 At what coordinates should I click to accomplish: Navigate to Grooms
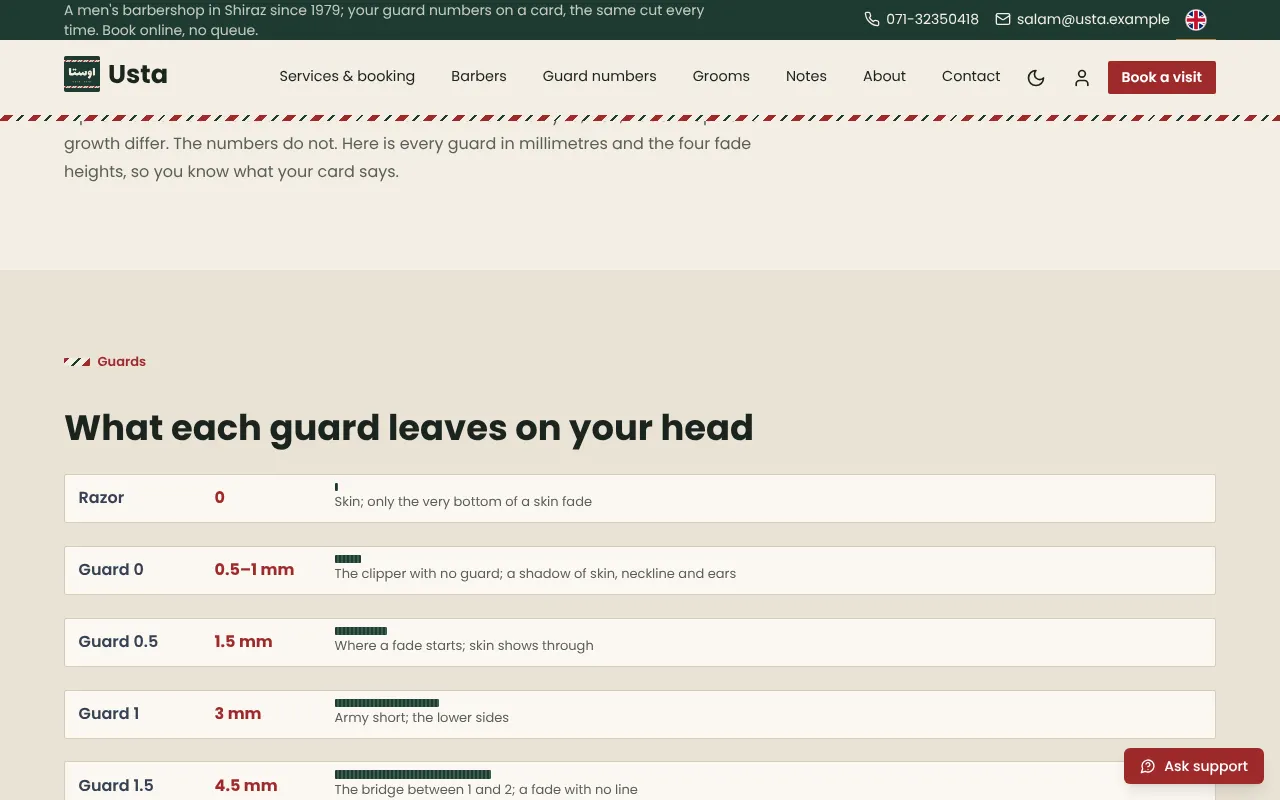(721, 76)
